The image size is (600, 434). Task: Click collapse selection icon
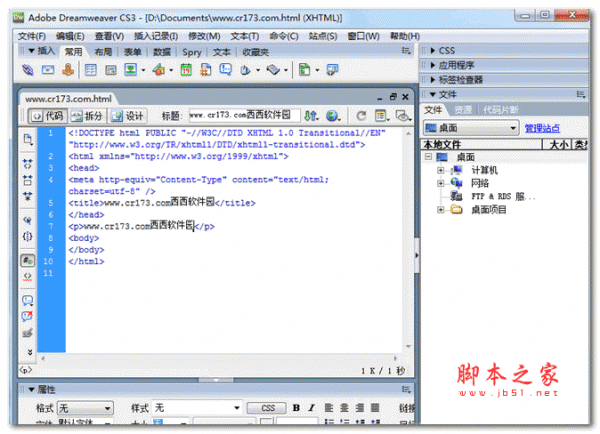[28, 180]
